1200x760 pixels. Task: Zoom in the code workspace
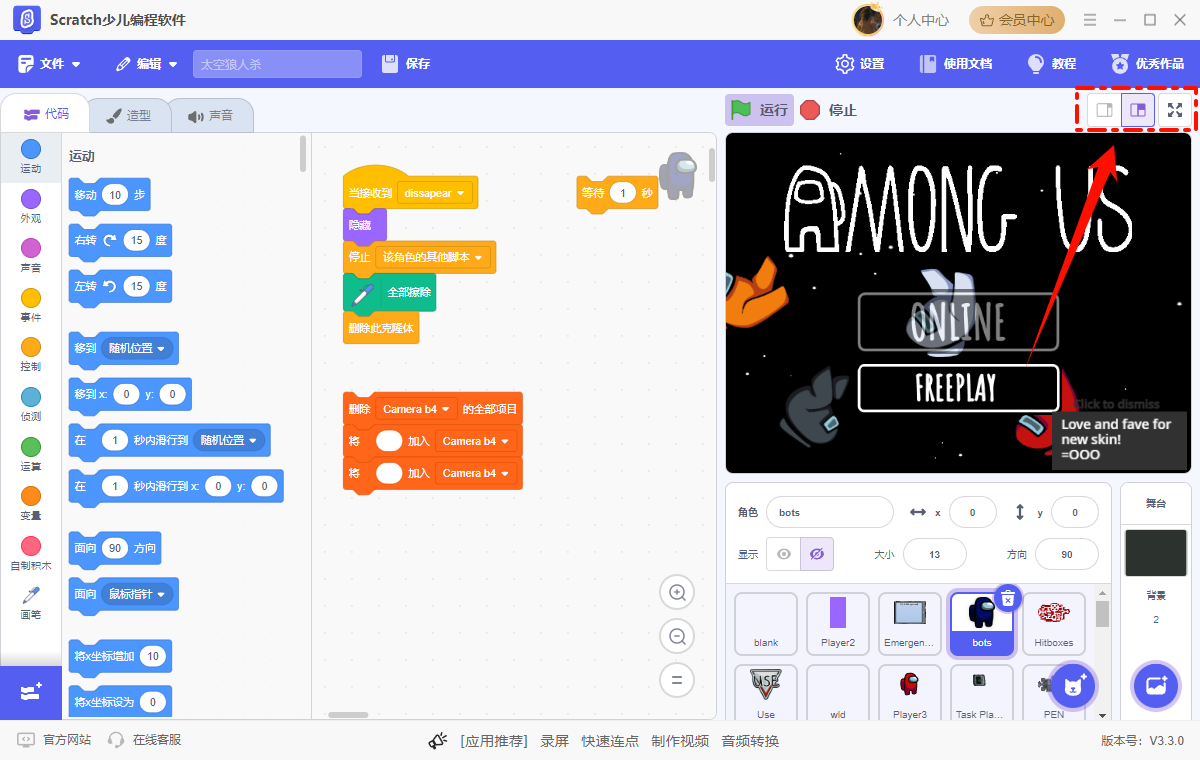tap(677, 593)
